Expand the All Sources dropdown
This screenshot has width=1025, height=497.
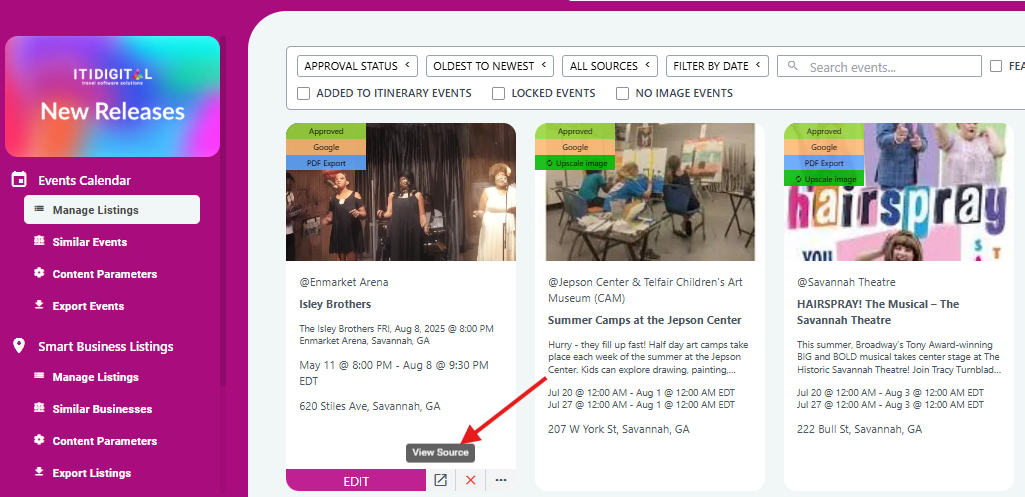click(x=610, y=66)
